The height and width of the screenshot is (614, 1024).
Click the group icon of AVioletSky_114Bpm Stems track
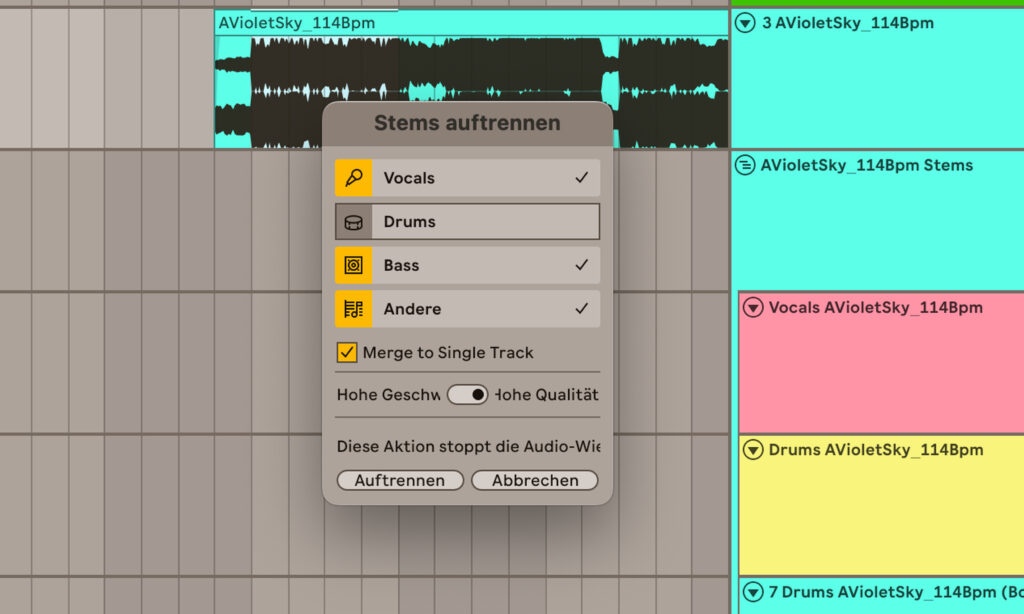pyautogui.click(x=744, y=165)
